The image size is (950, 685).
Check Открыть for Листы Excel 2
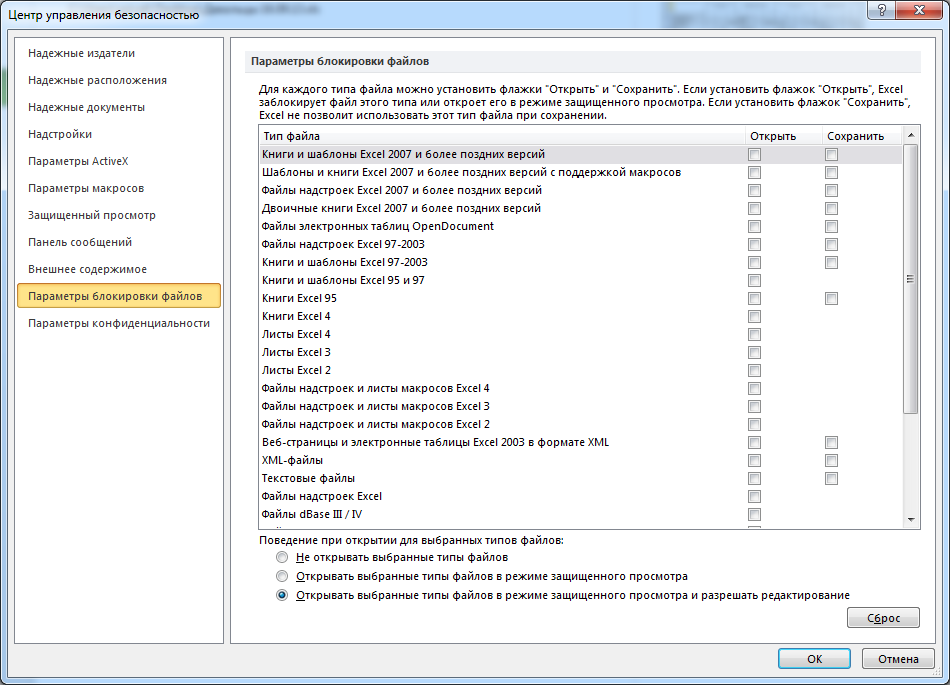pos(754,371)
